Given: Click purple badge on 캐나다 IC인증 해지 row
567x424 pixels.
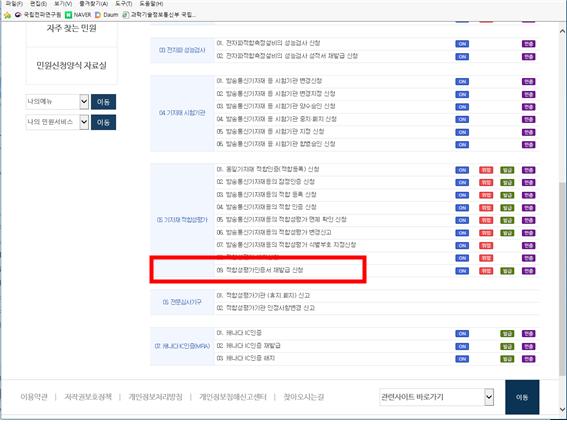Looking at the screenshot, I should coord(528,359).
